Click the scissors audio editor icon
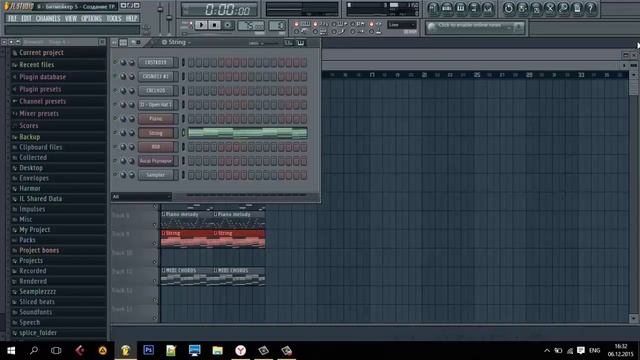Image resolution: width=640 pixels, height=360 pixels. tap(550, 8)
